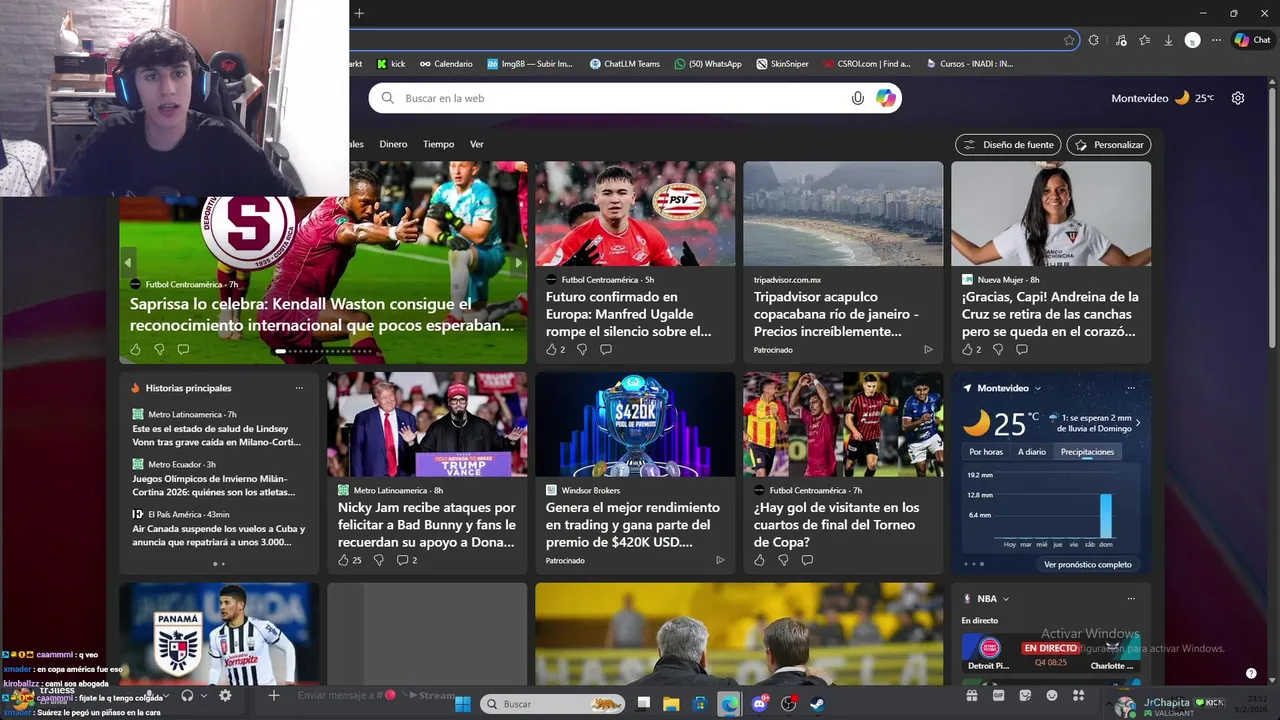Open comments on Nicky Jam article
The image size is (1280, 720).
click(x=406, y=560)
